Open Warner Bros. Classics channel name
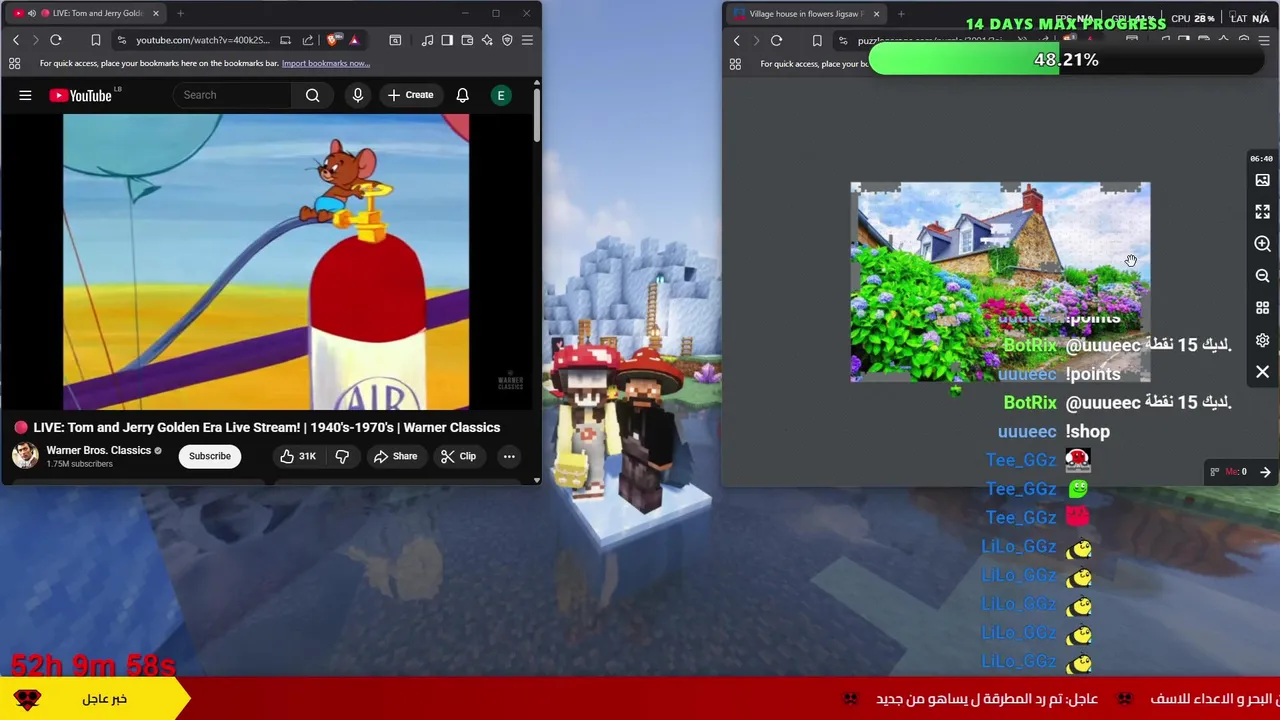The height and width of the screenshot is (720, 1280). click(x=98, y=450)
